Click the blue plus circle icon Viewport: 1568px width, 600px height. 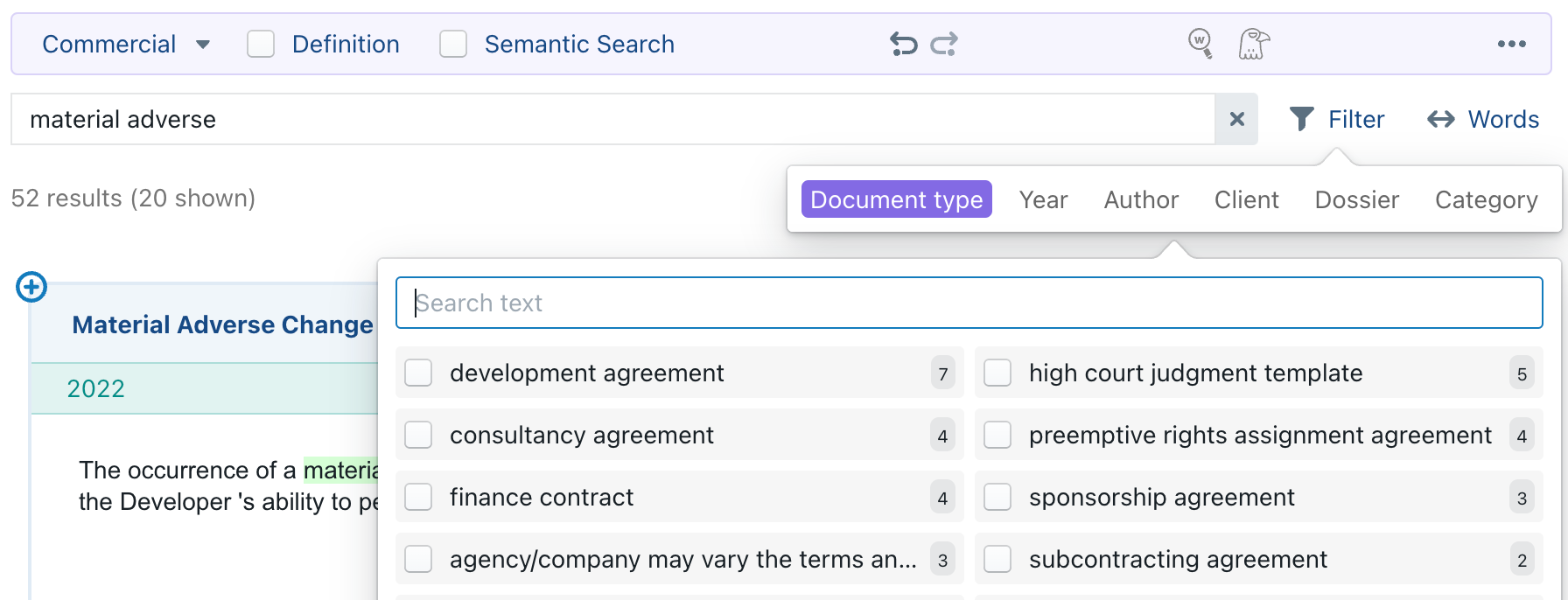[x=31, y=287]
